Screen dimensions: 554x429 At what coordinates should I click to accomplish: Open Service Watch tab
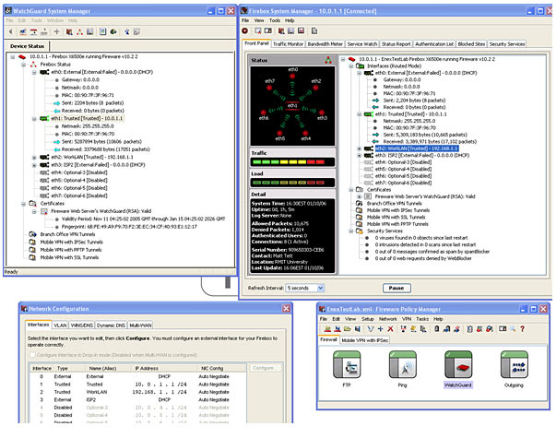coord(362,44)
